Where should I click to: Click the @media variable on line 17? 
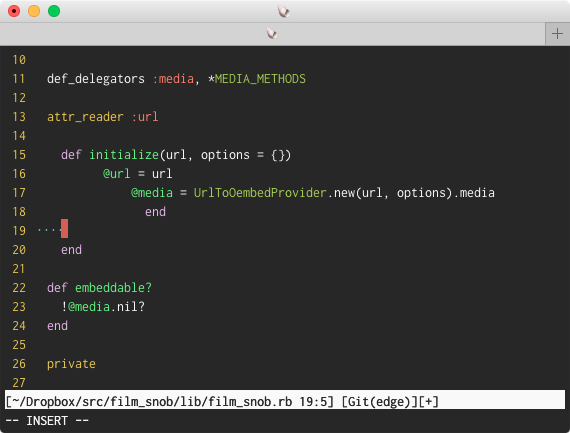click(152, 193)
